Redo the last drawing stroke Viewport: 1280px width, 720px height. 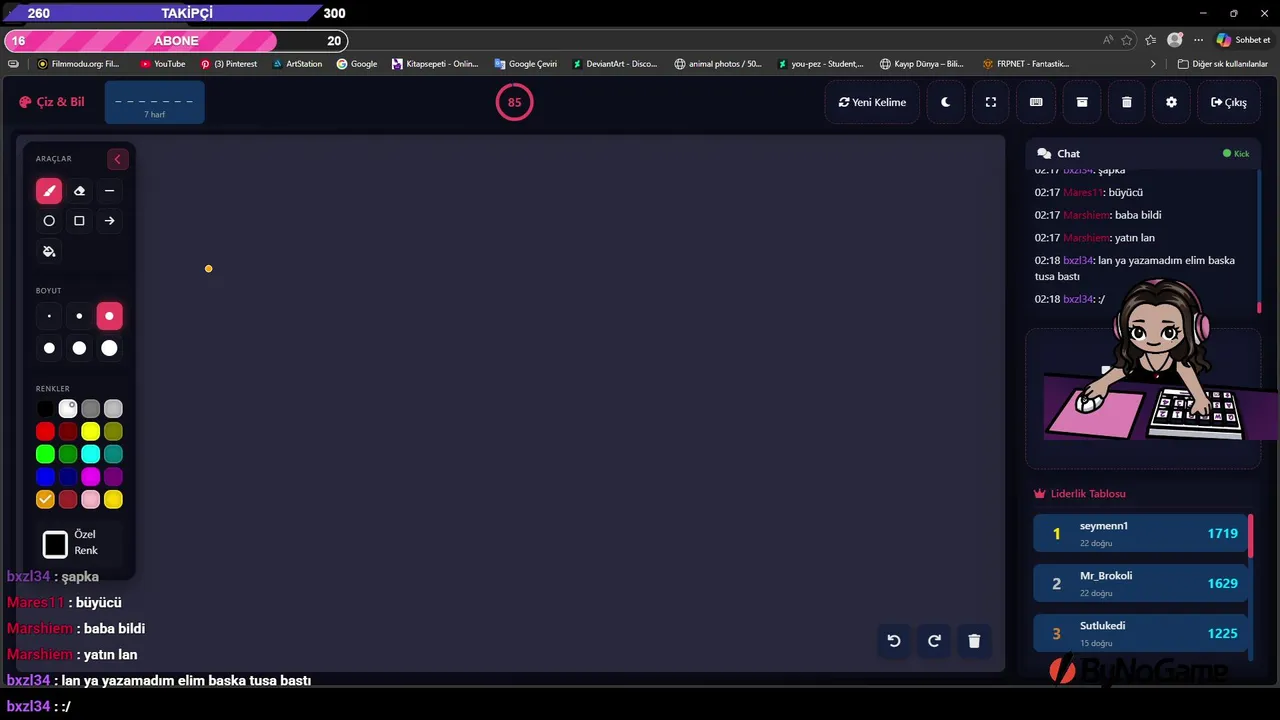coord(934,641)
